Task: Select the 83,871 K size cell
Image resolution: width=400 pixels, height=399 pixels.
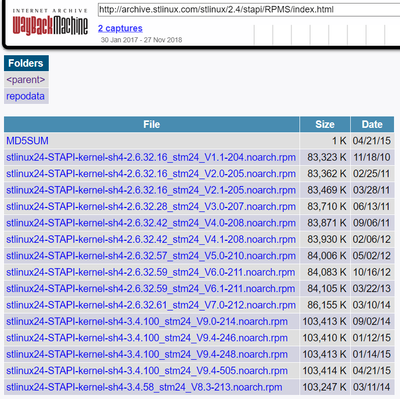Action: [325, 223]
